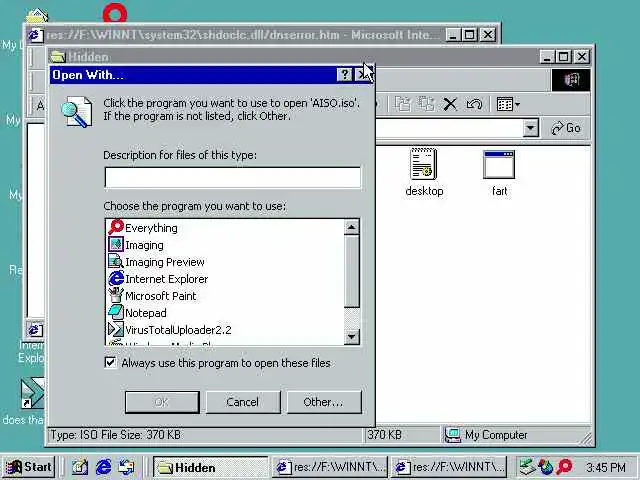Click the Undo toolbar icon
640x480 pixels.
(x=474, y=104)
